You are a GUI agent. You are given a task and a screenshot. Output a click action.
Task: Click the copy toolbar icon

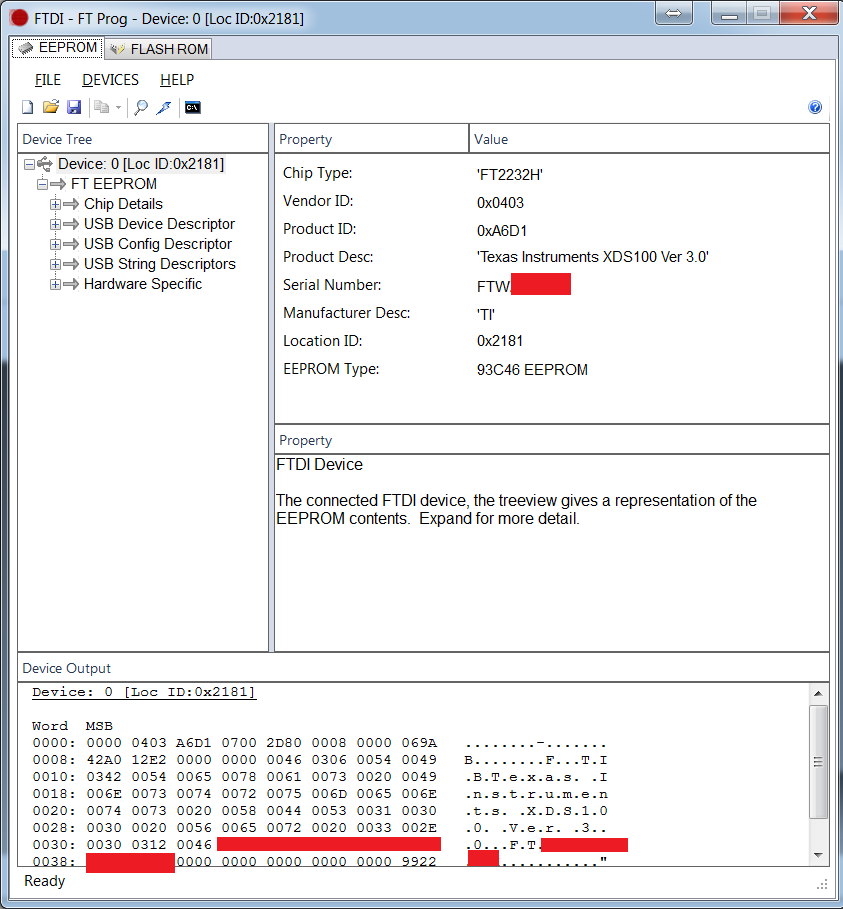point(101,107)
